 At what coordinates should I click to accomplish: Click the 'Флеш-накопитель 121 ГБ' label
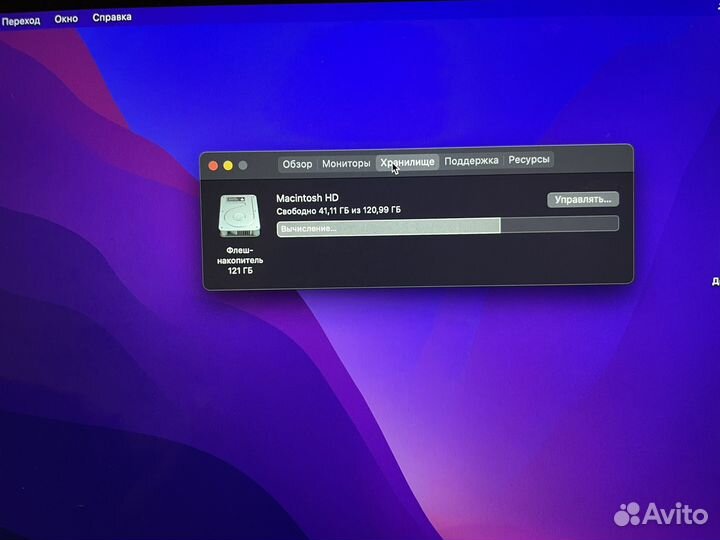pos(240,260)
